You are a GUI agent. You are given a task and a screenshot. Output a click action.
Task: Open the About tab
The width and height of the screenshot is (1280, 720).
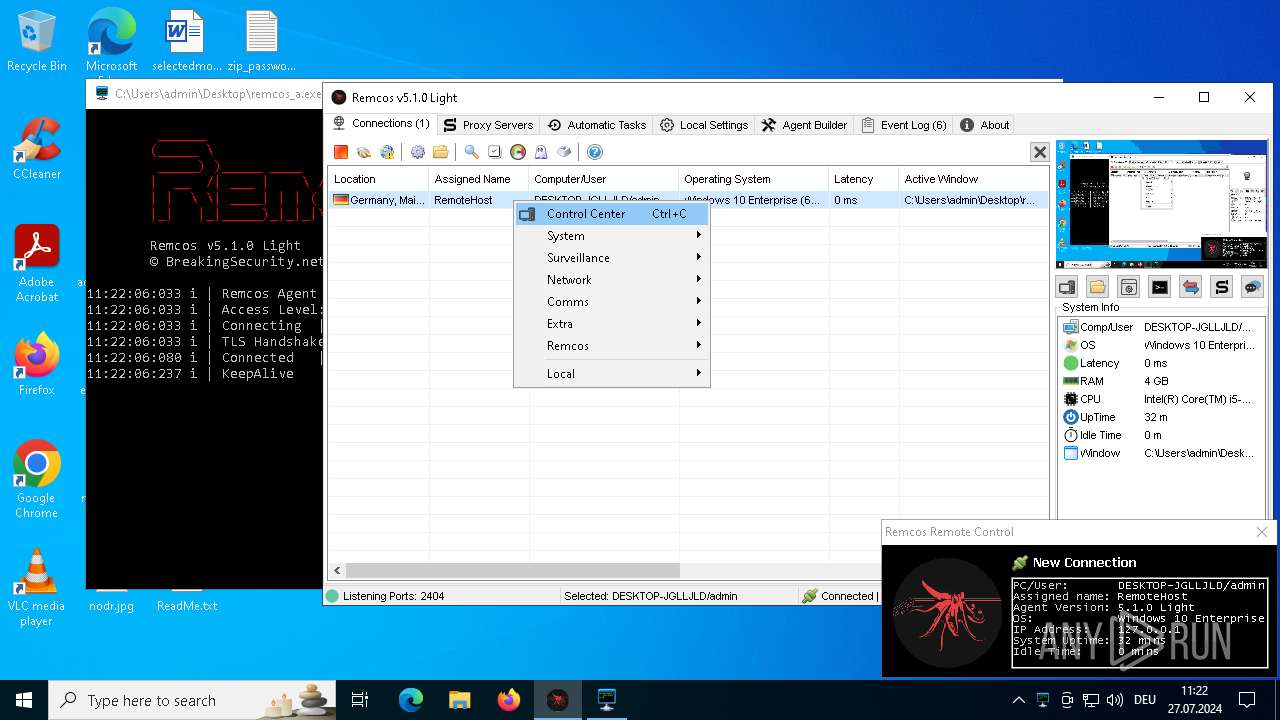click(x=985, y=125)
